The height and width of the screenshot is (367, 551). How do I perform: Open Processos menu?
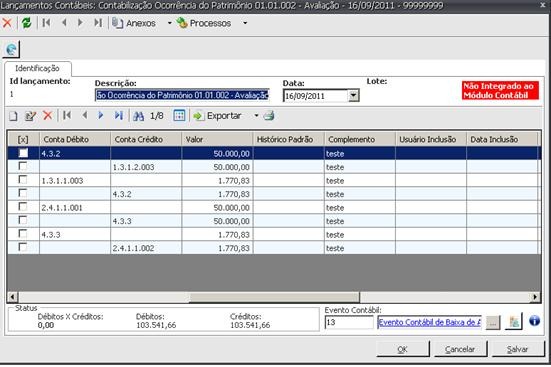point(204,23)
